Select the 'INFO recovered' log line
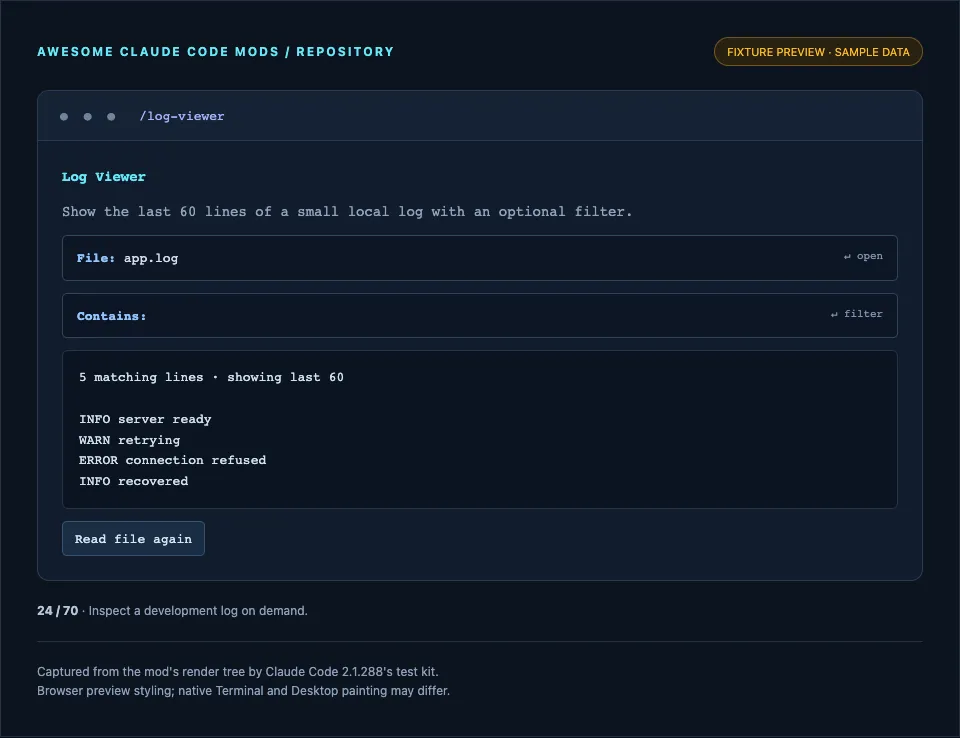The image size is (960, 738). click(133, 481)
